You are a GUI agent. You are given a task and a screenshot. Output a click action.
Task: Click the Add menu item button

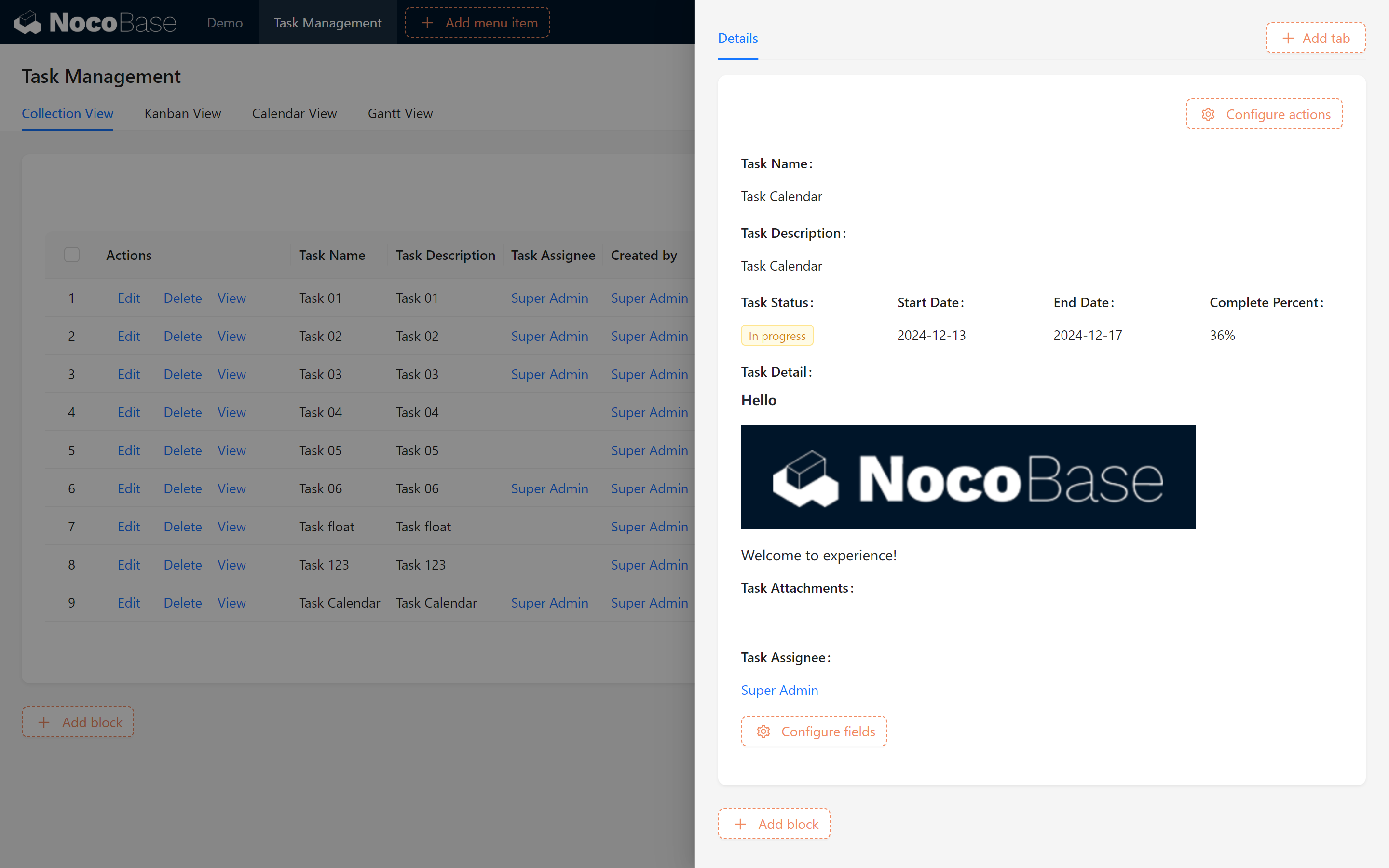(477, 23)
